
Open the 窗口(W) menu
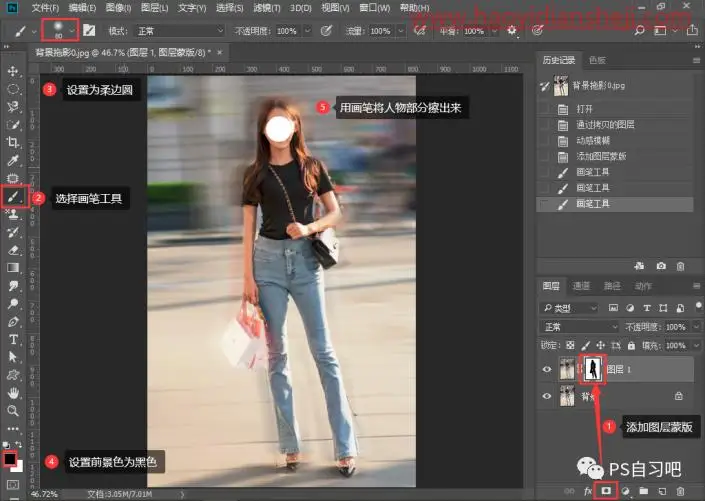click(375, 8)
